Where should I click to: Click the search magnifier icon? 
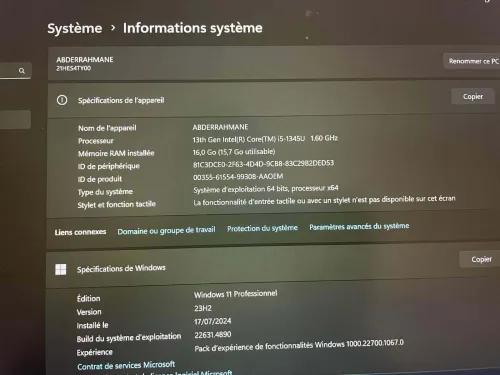22,71
